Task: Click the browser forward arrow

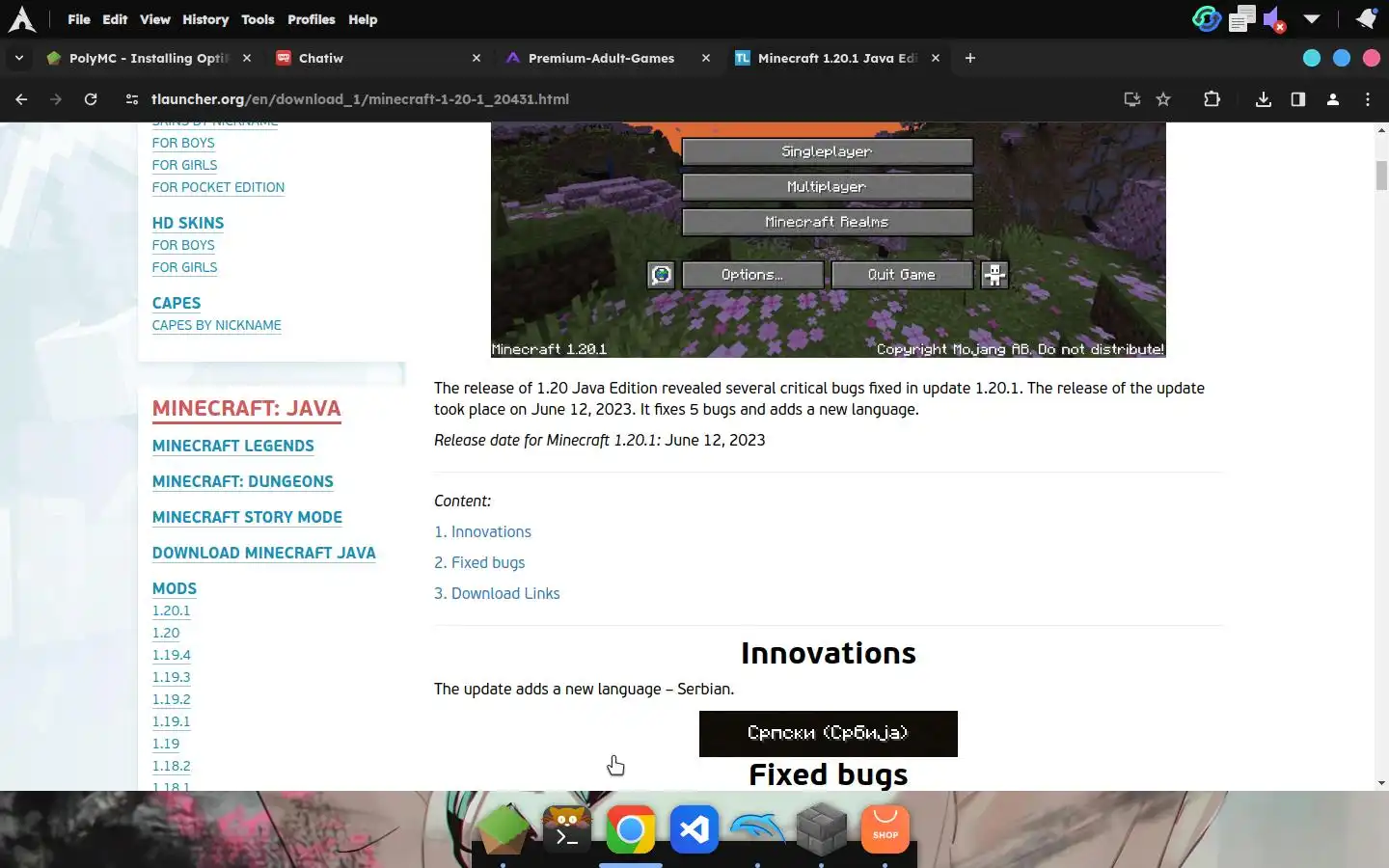Action: 56,99
